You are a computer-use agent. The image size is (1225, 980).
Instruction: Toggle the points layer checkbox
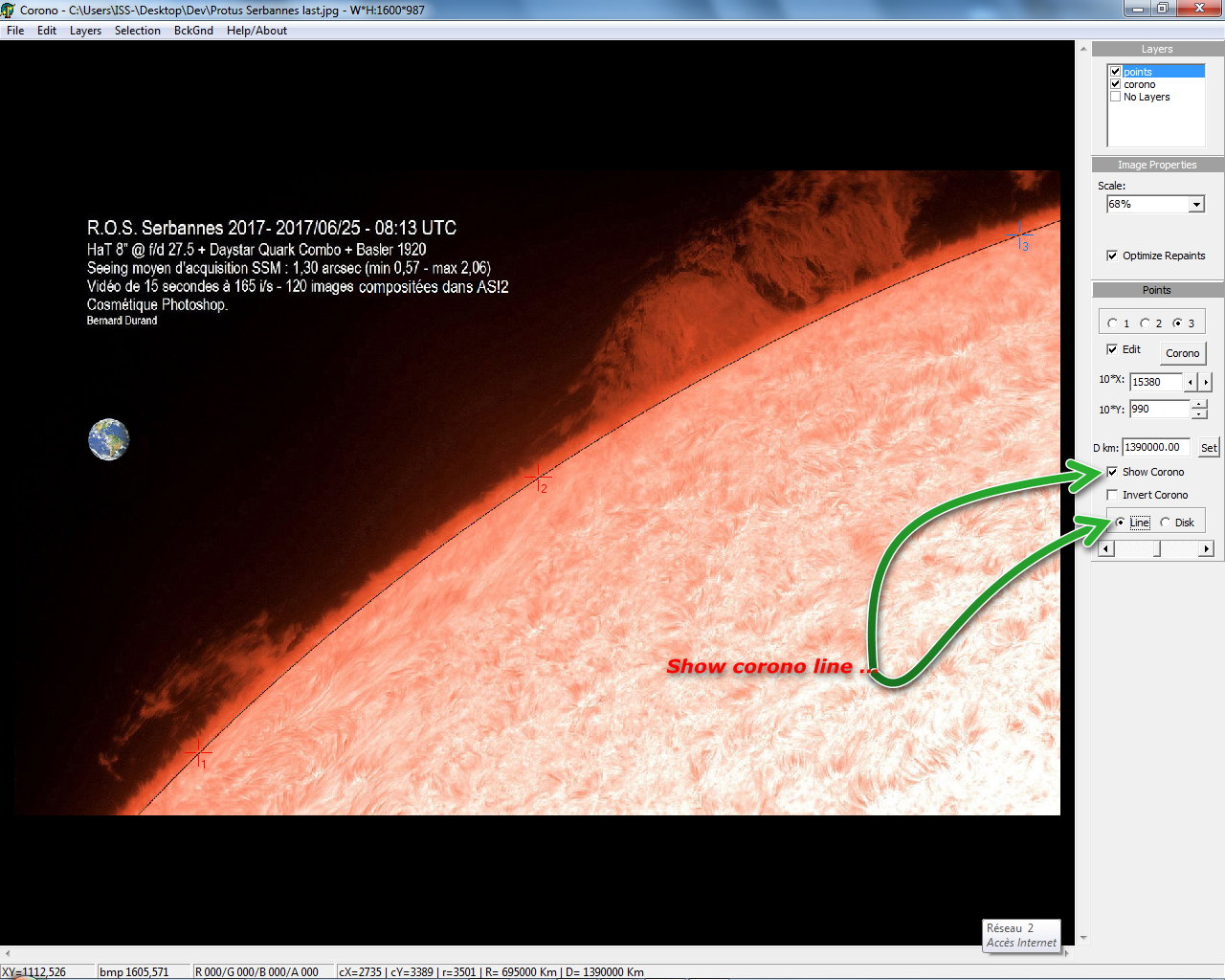(x=1115, y=72)
